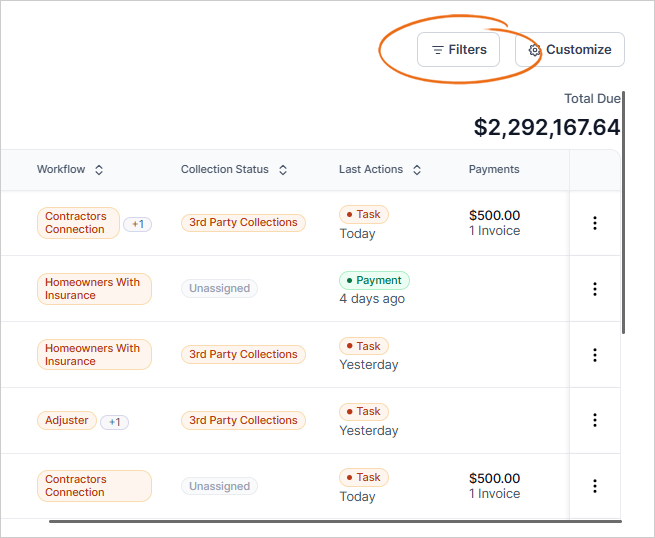Click the green Payment action tag
The width and height of the screenshot is (655, 538).
374,280
